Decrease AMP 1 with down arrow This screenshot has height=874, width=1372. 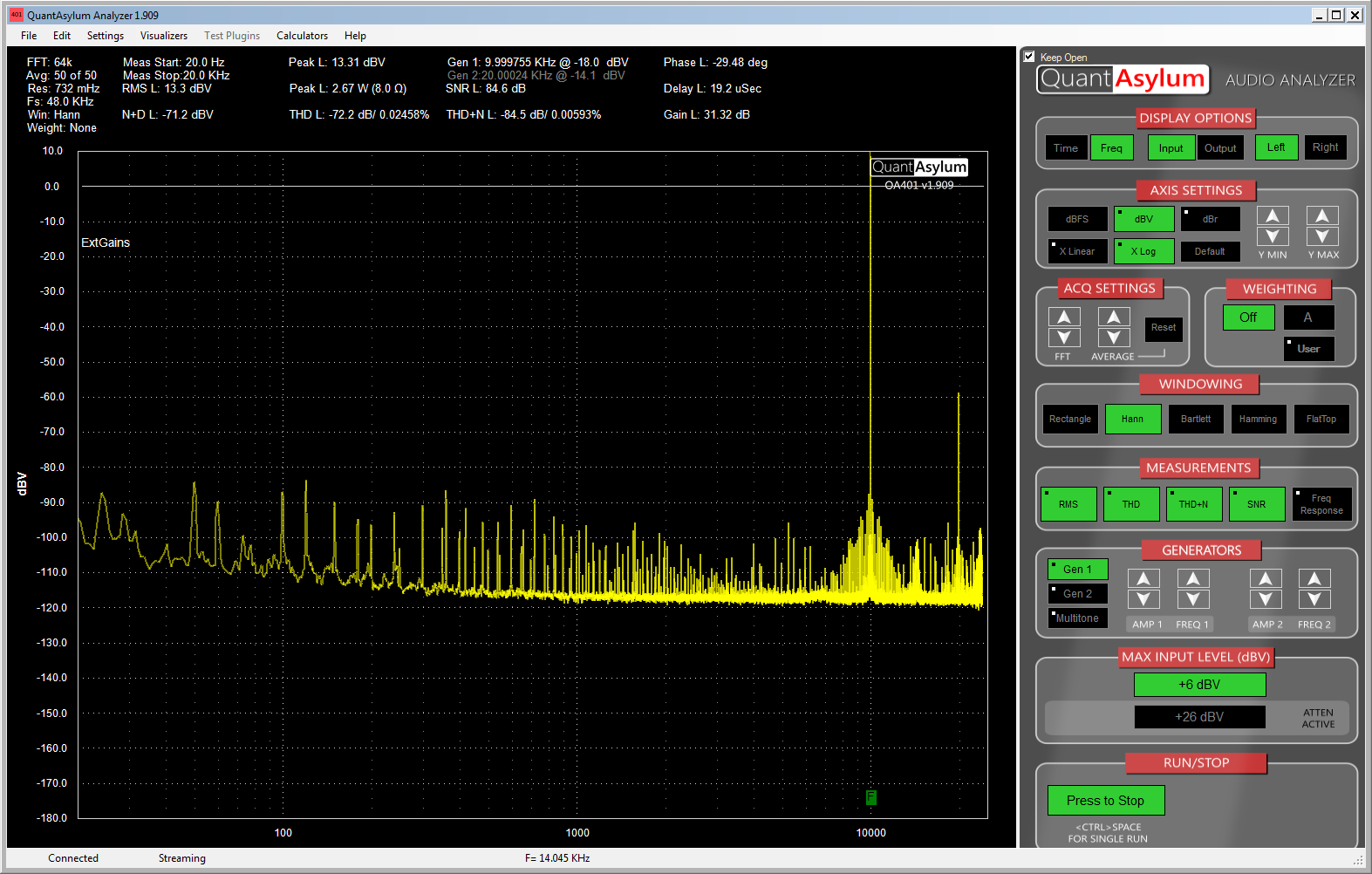(1143, 599)
